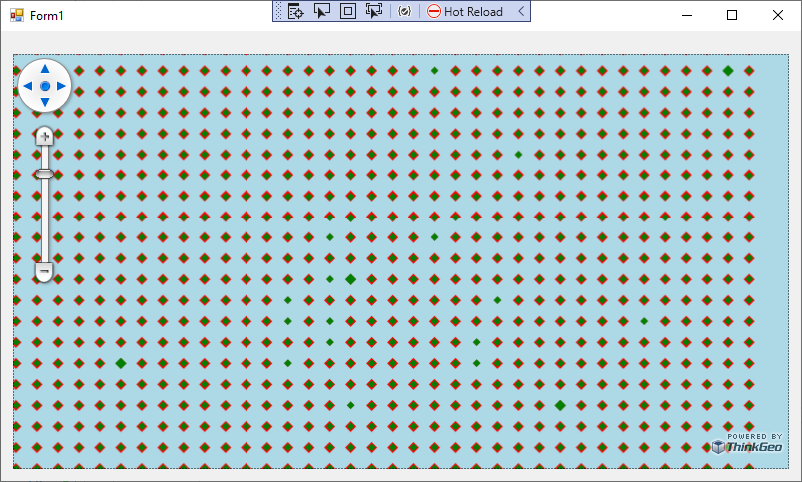Maximize the Form1 window

pyautogui.click(x=732, y=15)
